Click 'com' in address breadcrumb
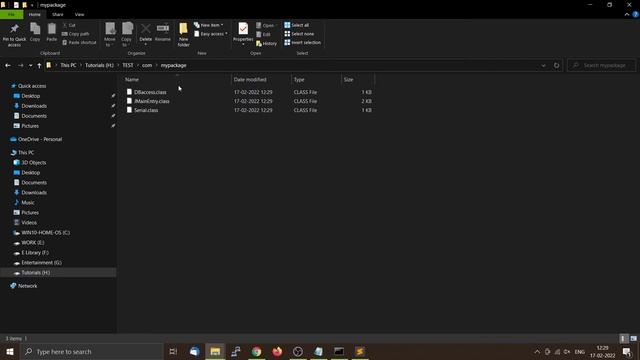The image size is (640, 360). [x=147, y=65]
